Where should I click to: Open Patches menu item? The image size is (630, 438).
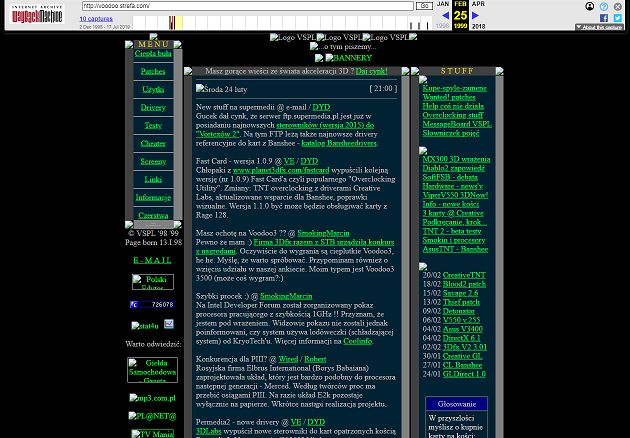[x=153, y=71]
